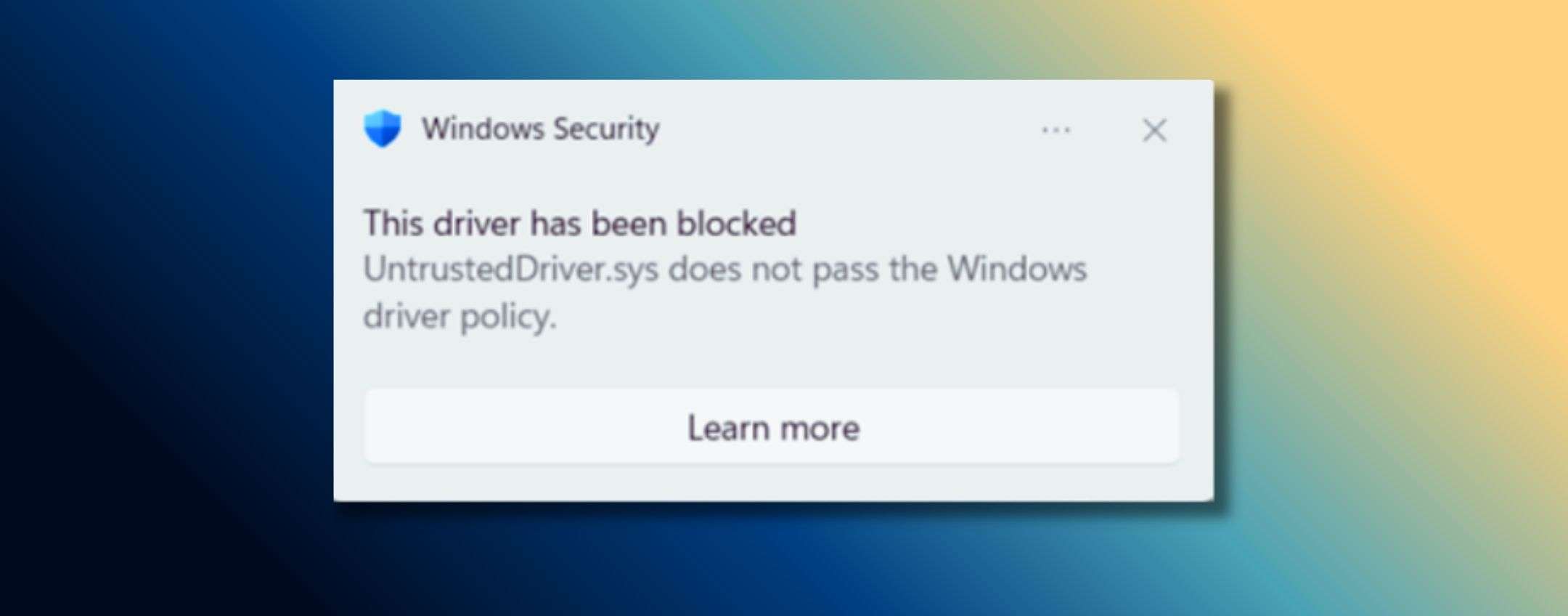This screenshot has width=1568, height=616.
Task: Click the UntrustedDriver.sys message text
Action: 726,270
